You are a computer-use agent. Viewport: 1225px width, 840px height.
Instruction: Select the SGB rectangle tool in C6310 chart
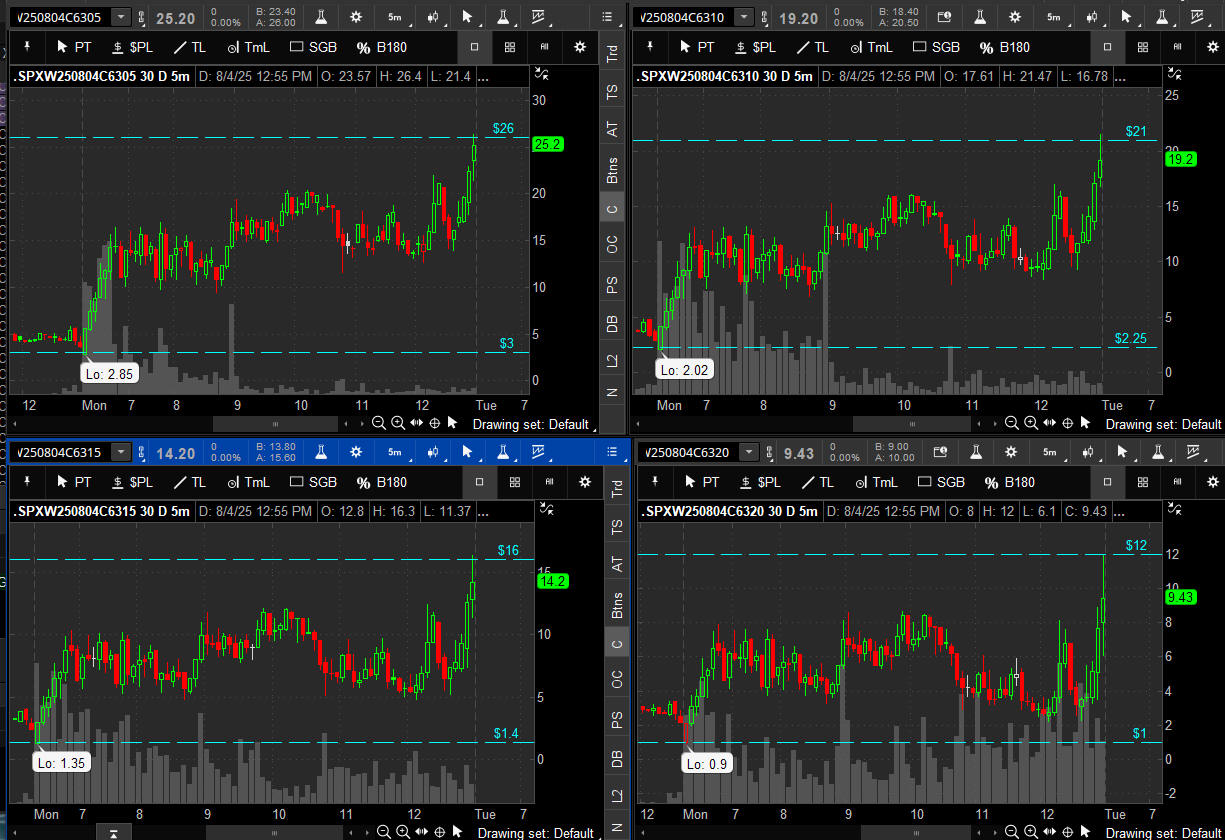pos(935,47)
